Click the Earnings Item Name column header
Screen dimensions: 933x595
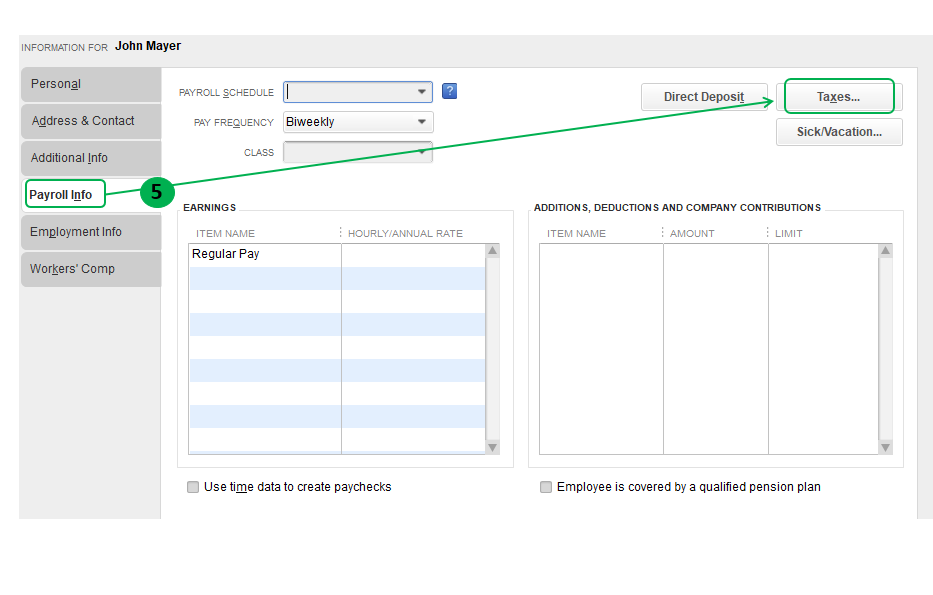tap(226, 234)
